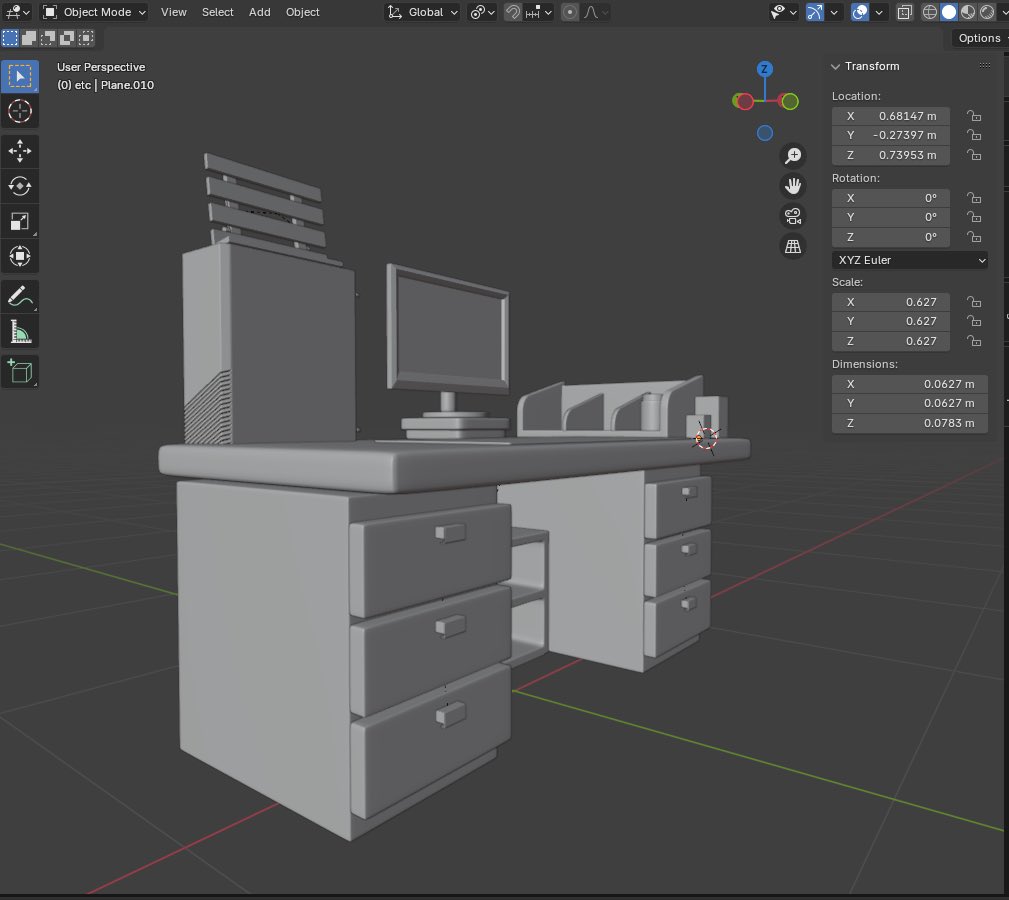This screenshot has width=1009, height=900.
Task: Select the Annotate tool
Action: tap(20, 297)
